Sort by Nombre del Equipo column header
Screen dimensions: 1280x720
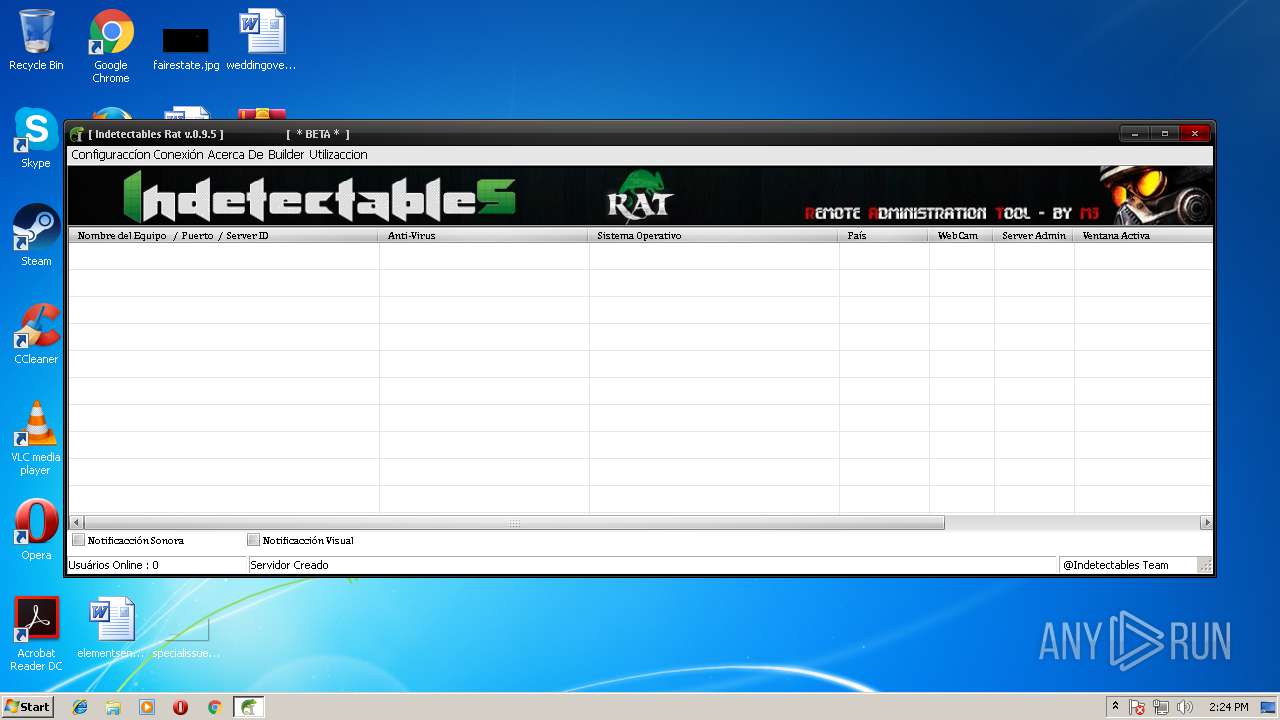(223, 236)
